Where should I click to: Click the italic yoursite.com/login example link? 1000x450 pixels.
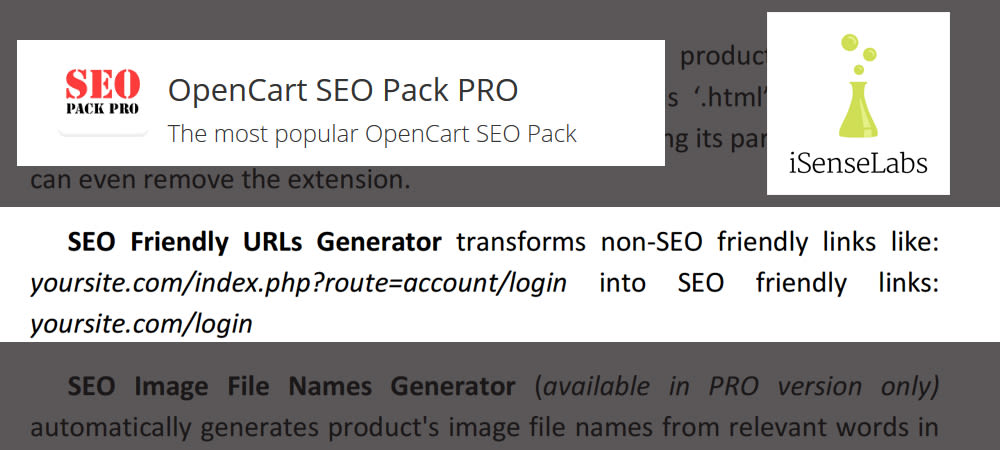click(x=142, y=325)
